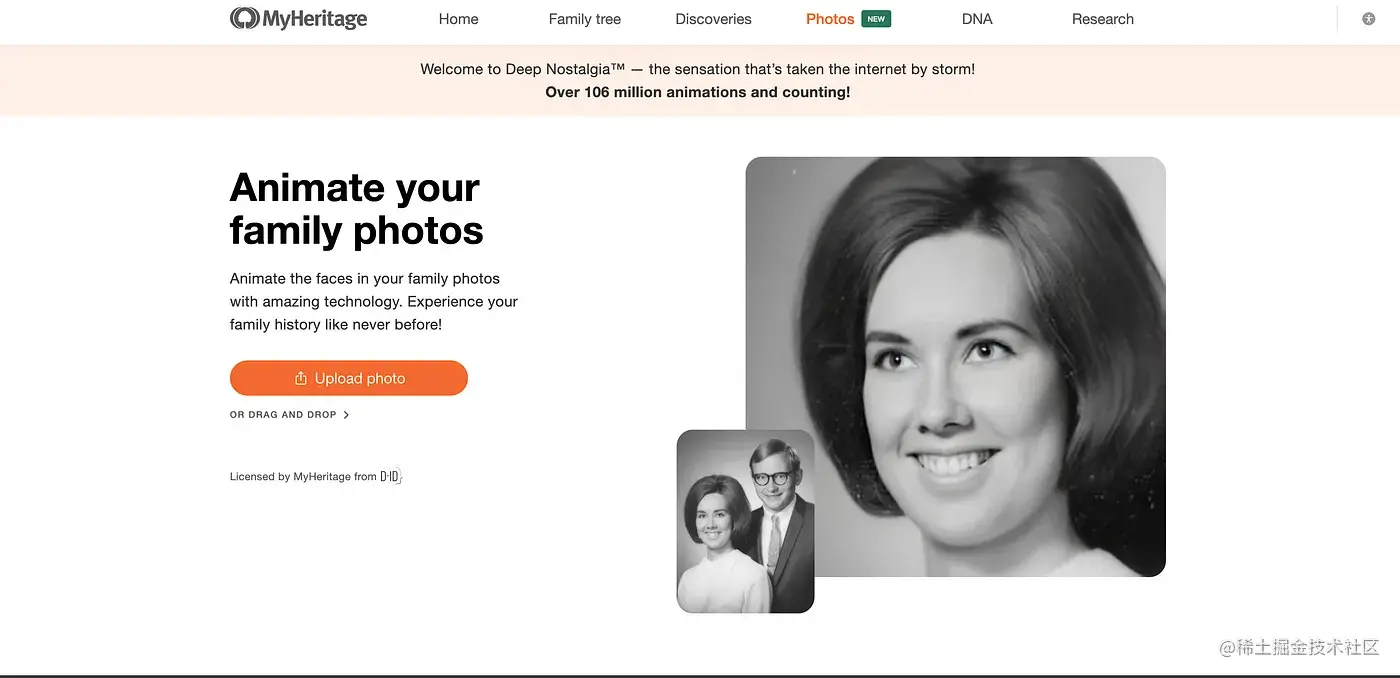This screenshot has height=678, width=1400.
Task: Click the 'Animate the faces' description paragraph
Action: pyautogui.click(x=374, y=301)
